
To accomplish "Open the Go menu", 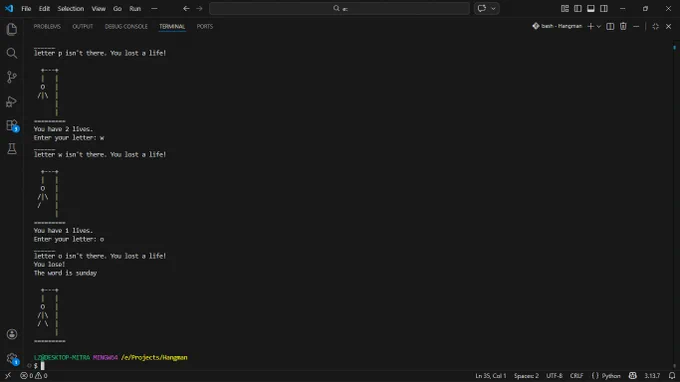I will coord(117,8).
